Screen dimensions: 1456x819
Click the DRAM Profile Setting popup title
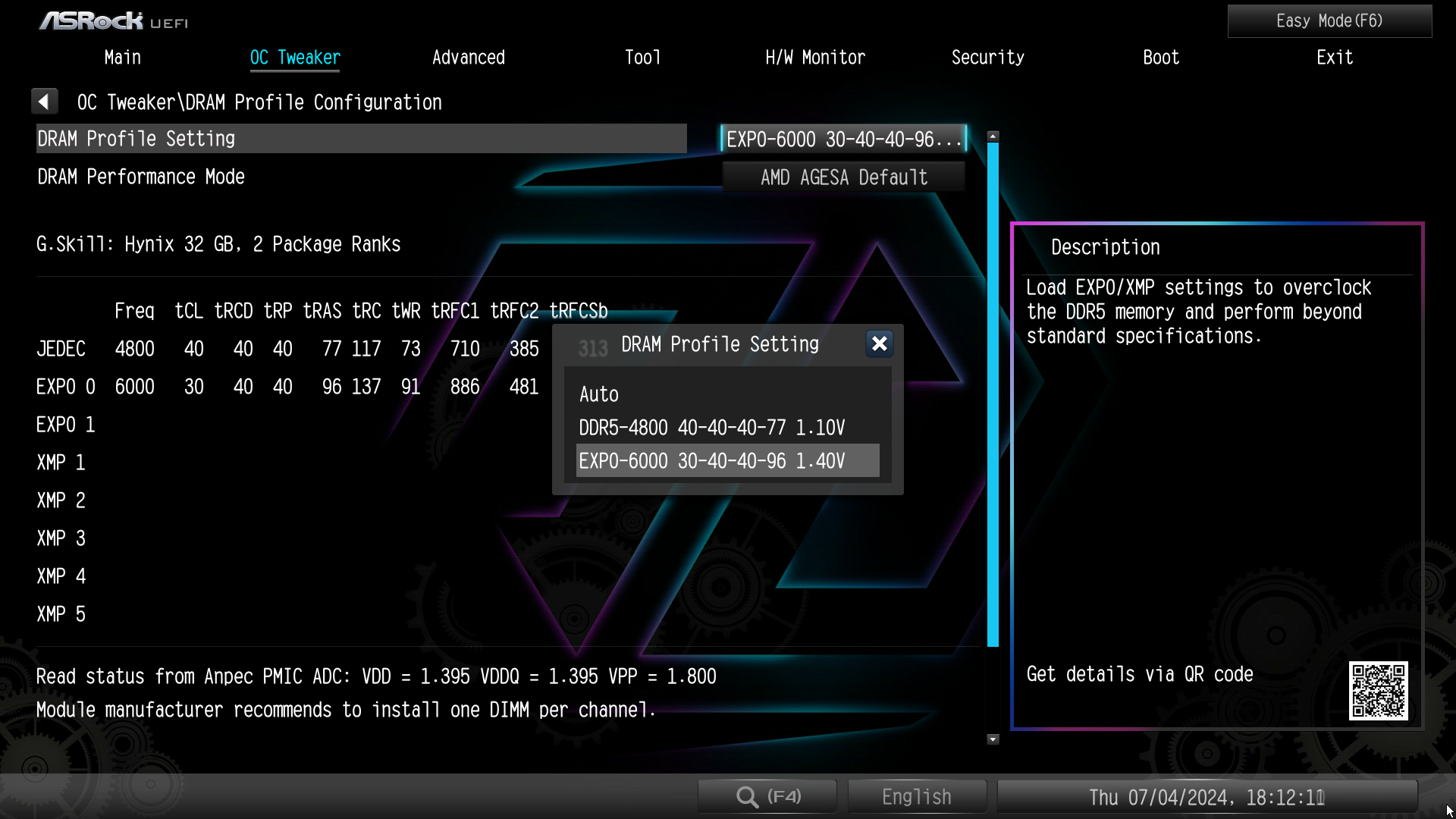[x=720, y=344]
